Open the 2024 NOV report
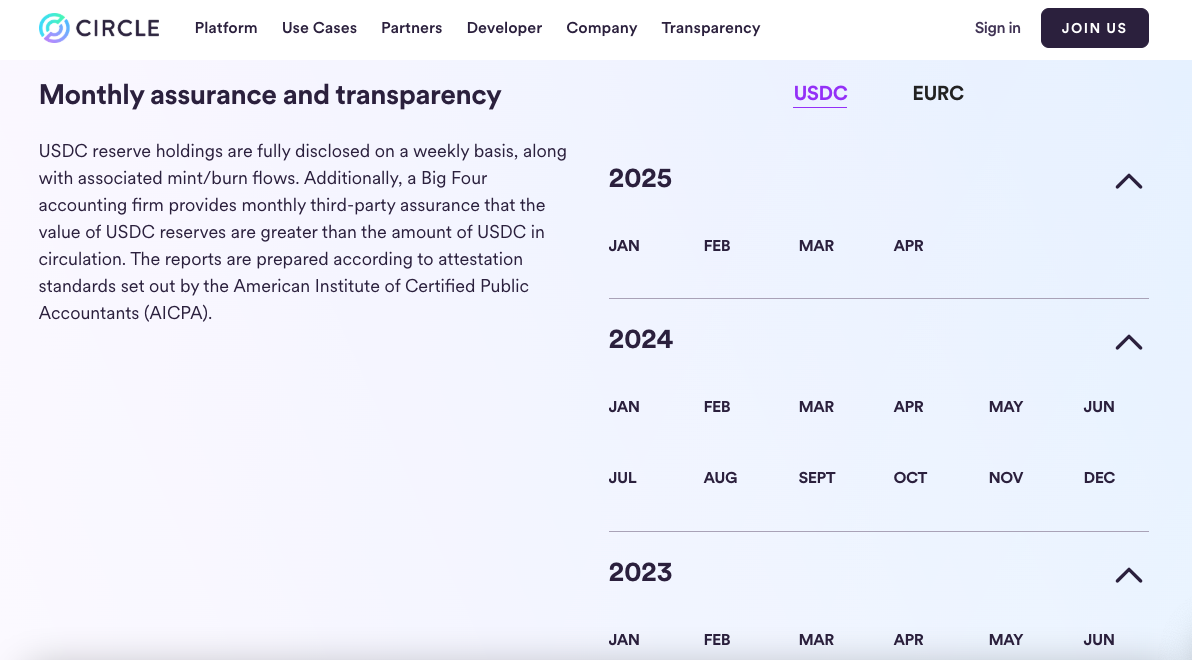1192x660 pixels. click(x=1006, y=478)
